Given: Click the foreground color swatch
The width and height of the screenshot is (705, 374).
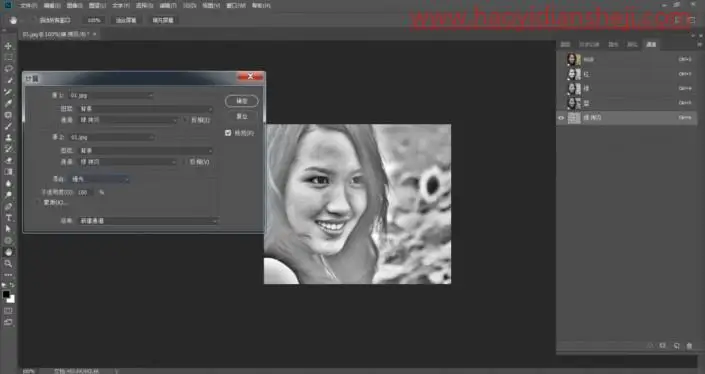Looking at the screenshot, I should click(6, 295).
